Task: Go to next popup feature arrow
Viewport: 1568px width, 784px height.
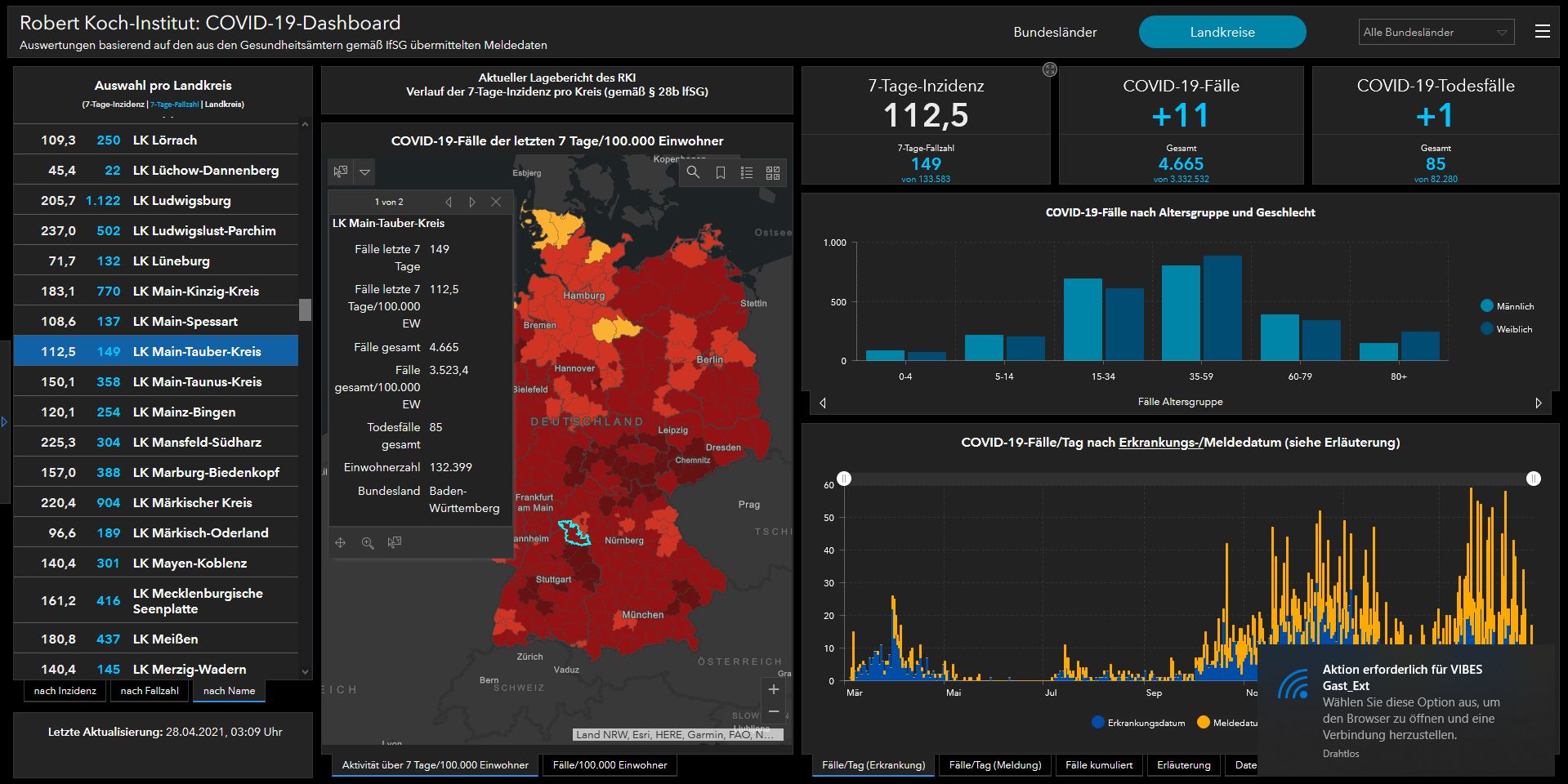Action: [471, 202]
